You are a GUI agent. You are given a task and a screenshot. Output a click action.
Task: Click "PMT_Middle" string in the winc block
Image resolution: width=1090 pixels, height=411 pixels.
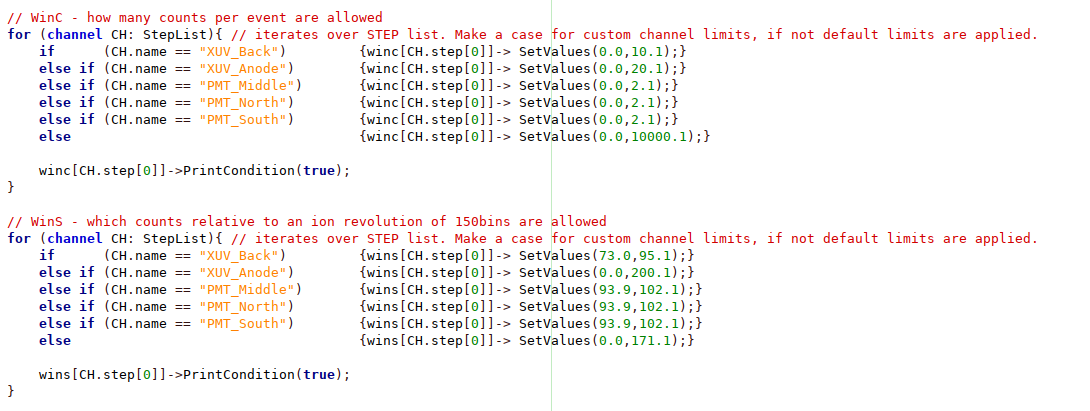pos(250,85)
